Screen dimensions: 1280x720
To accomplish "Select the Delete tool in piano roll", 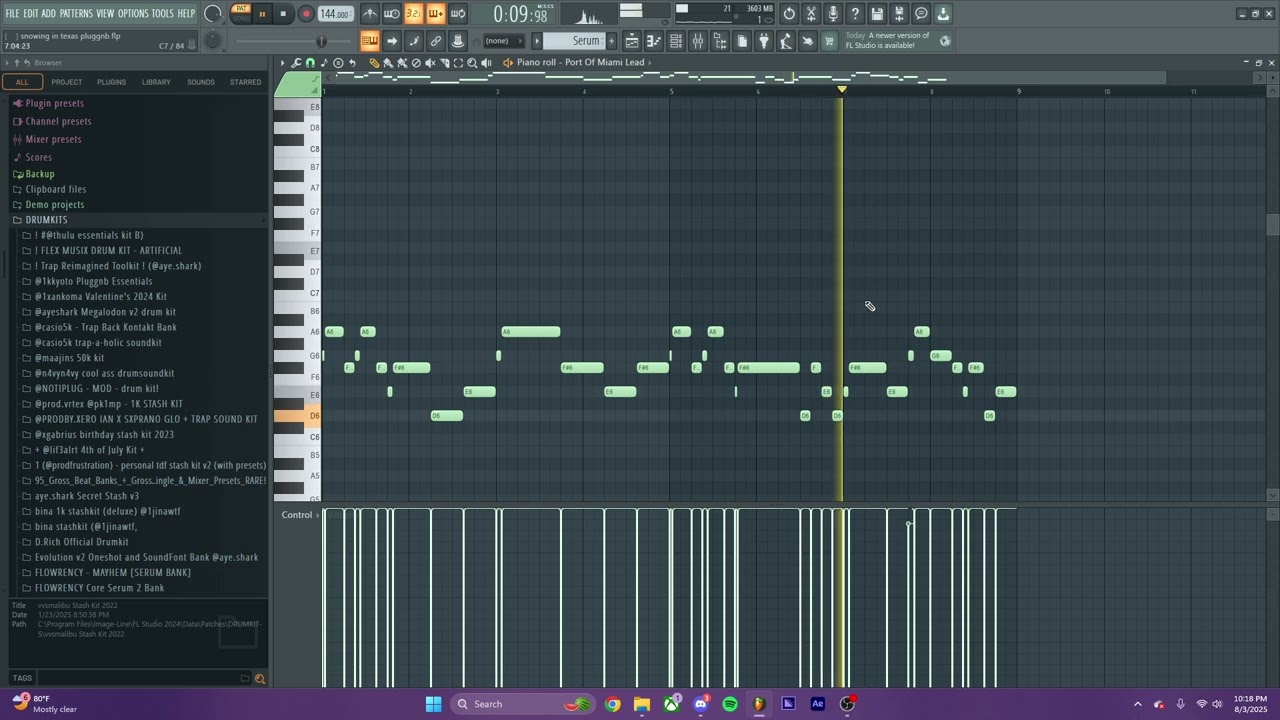I will tap(416, 63).
